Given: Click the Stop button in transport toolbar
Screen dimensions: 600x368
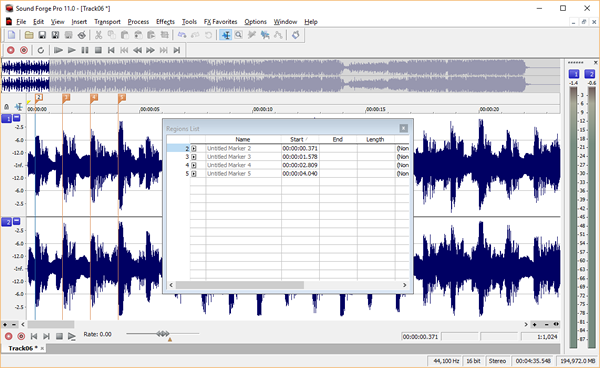Looking at the screenshot, I should 98,50.
